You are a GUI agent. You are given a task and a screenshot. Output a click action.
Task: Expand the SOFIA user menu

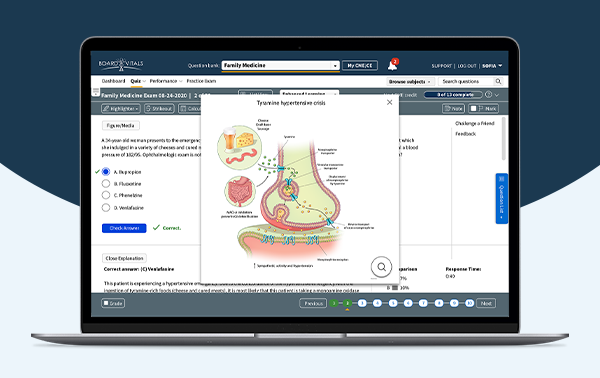click(x=492, y=66)
